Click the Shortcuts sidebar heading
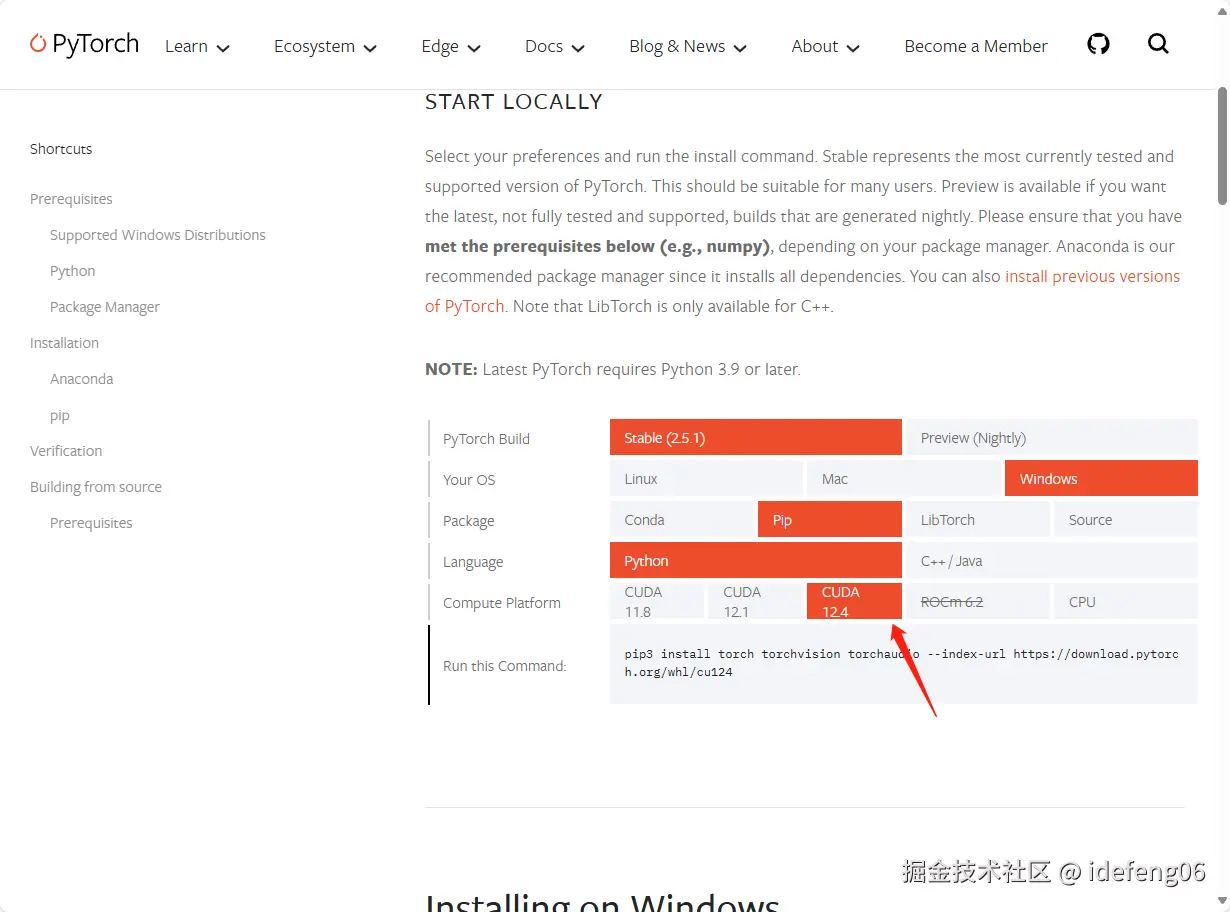This screenshot has width=1230, height=912. [61, 149]
